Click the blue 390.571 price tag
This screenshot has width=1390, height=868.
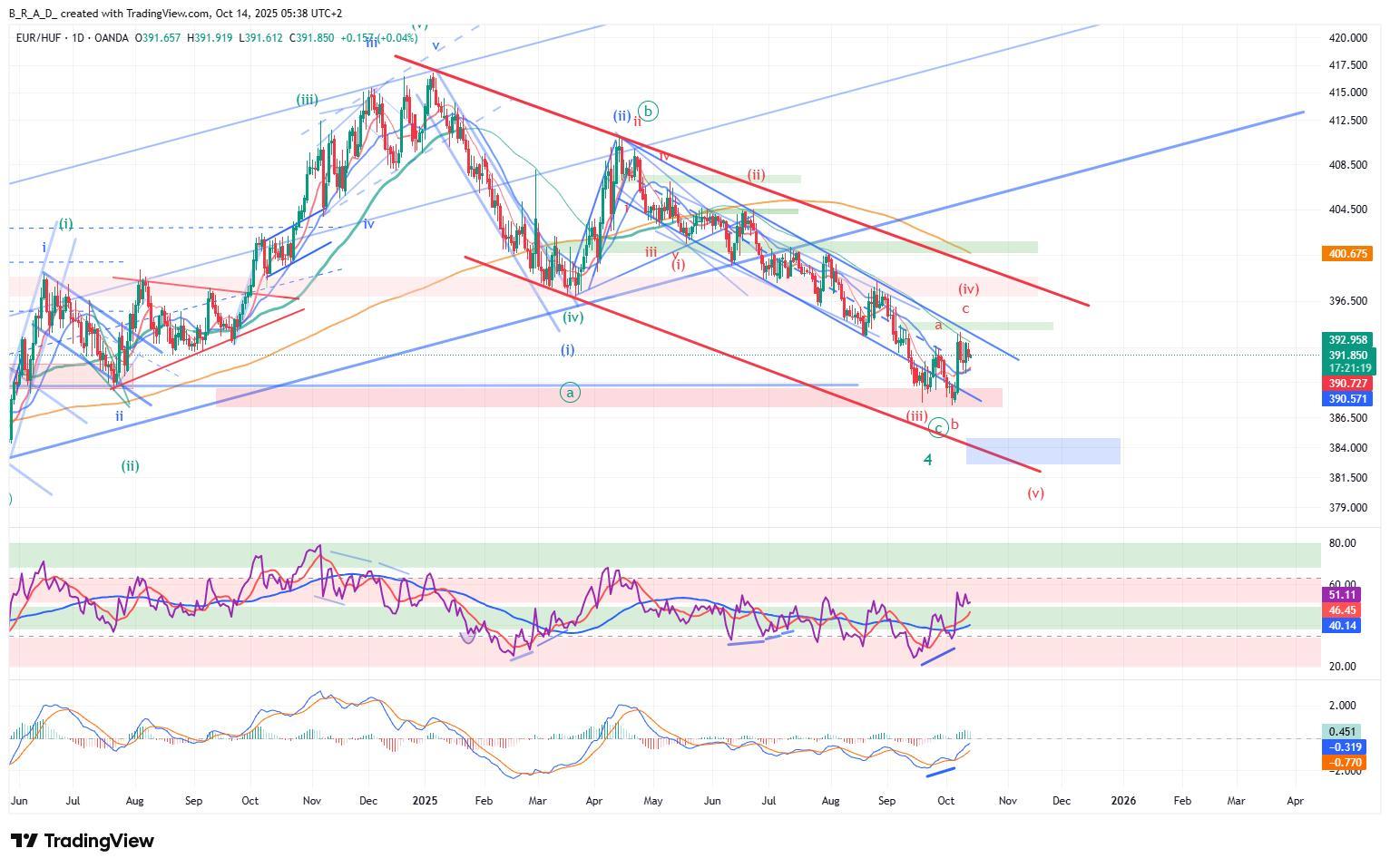click(x=1346, y=399)
